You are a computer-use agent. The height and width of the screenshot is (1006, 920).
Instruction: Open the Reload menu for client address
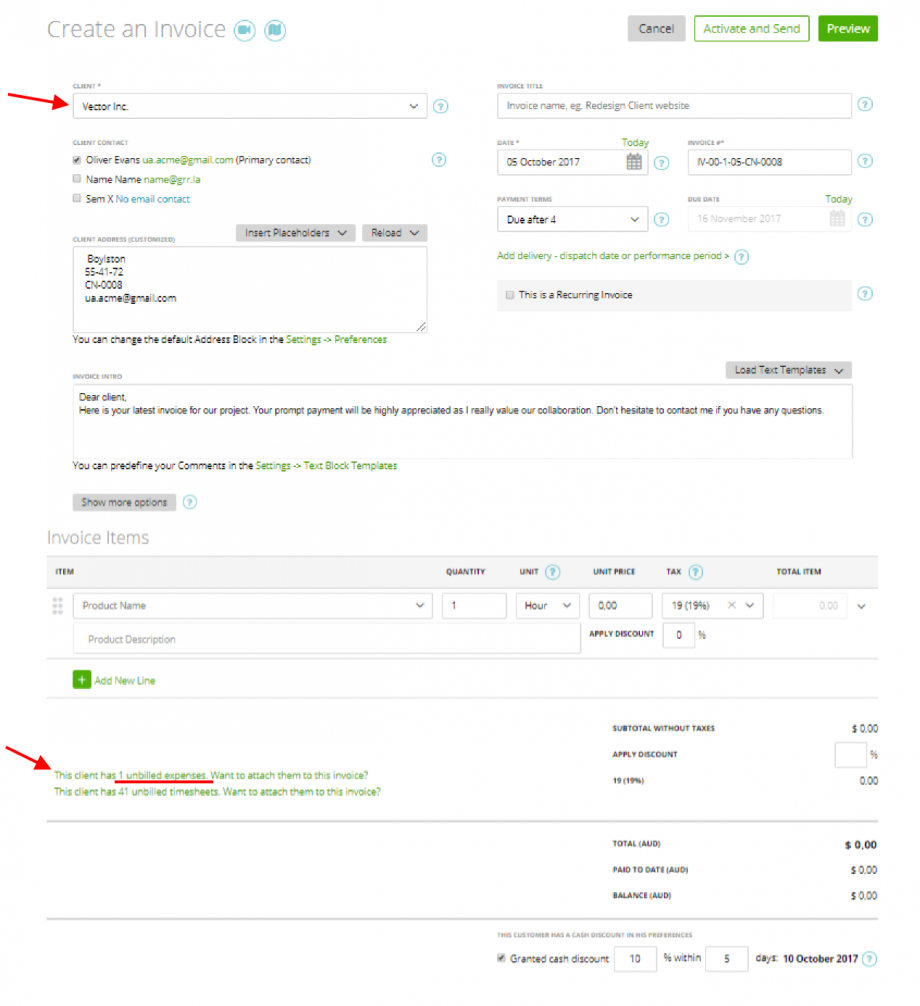(394, 232)
